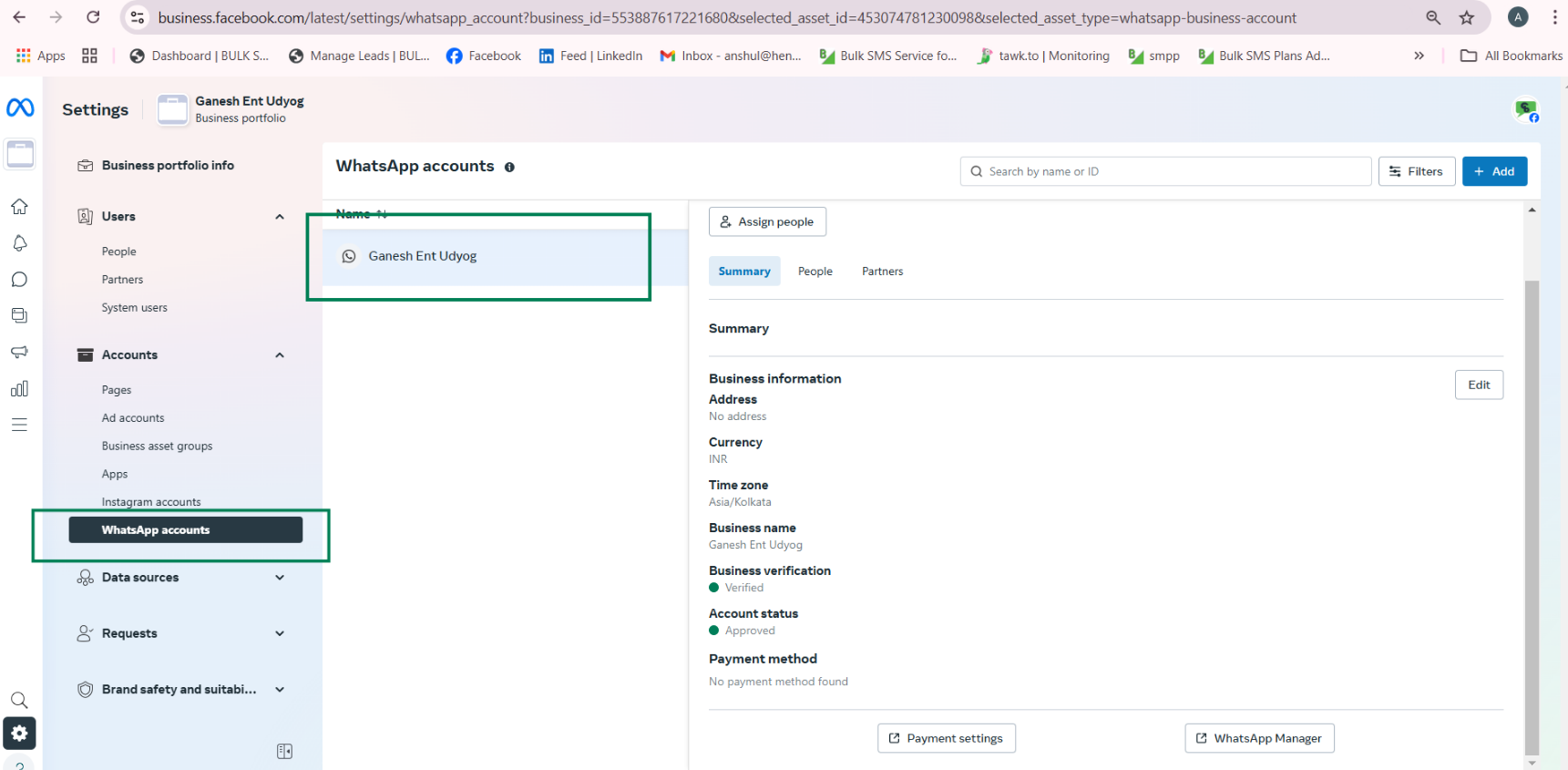Open the Ads megaphone icon
Screen dimensions: 1568x770
[x=19, y=352]
